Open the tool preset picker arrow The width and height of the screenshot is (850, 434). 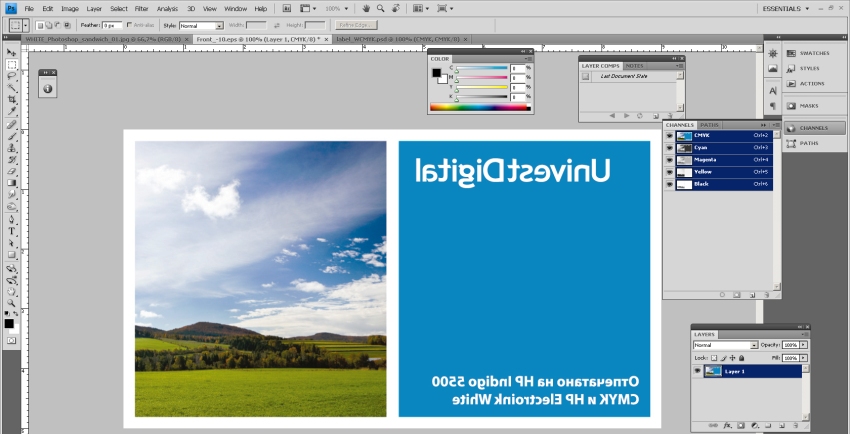[25, 25]
